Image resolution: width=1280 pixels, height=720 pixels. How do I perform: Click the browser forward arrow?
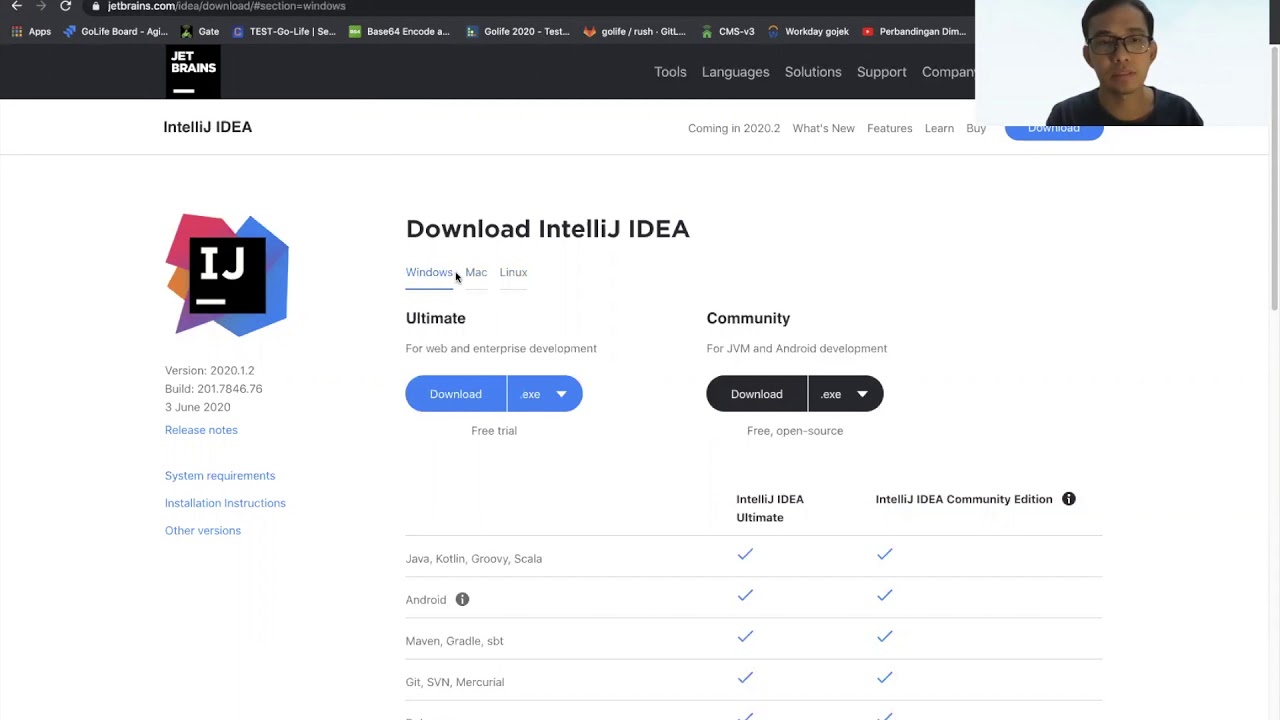pyautogui.click(x=41, y=6)
